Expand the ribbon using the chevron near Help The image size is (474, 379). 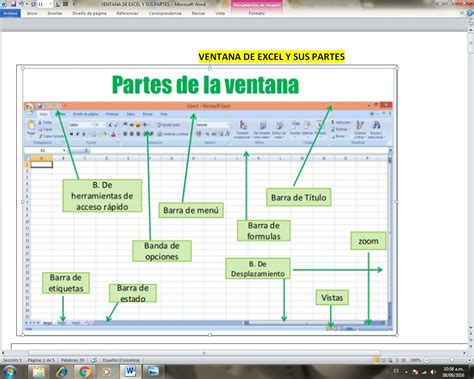(x=462, y=13)
